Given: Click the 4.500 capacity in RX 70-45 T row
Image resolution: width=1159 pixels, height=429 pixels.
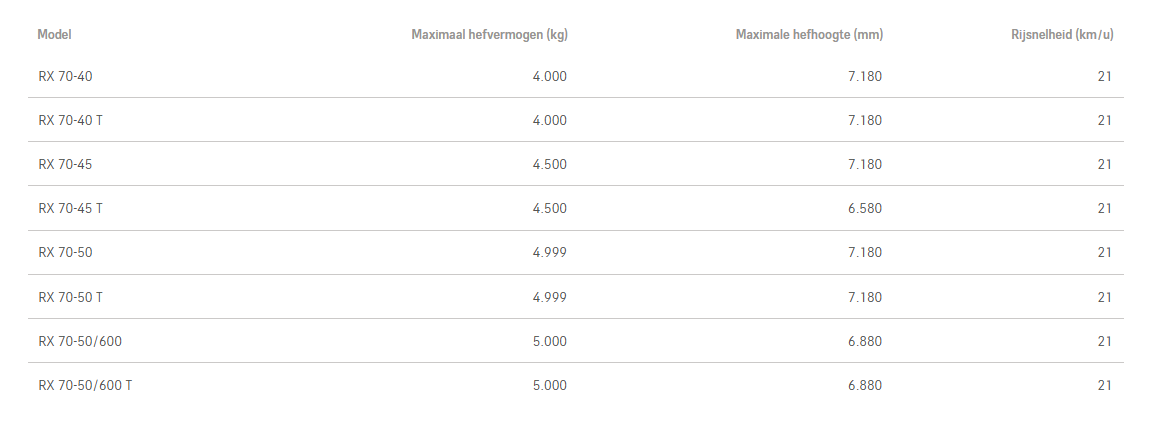Looking at the screenshot, I should 549,208.
